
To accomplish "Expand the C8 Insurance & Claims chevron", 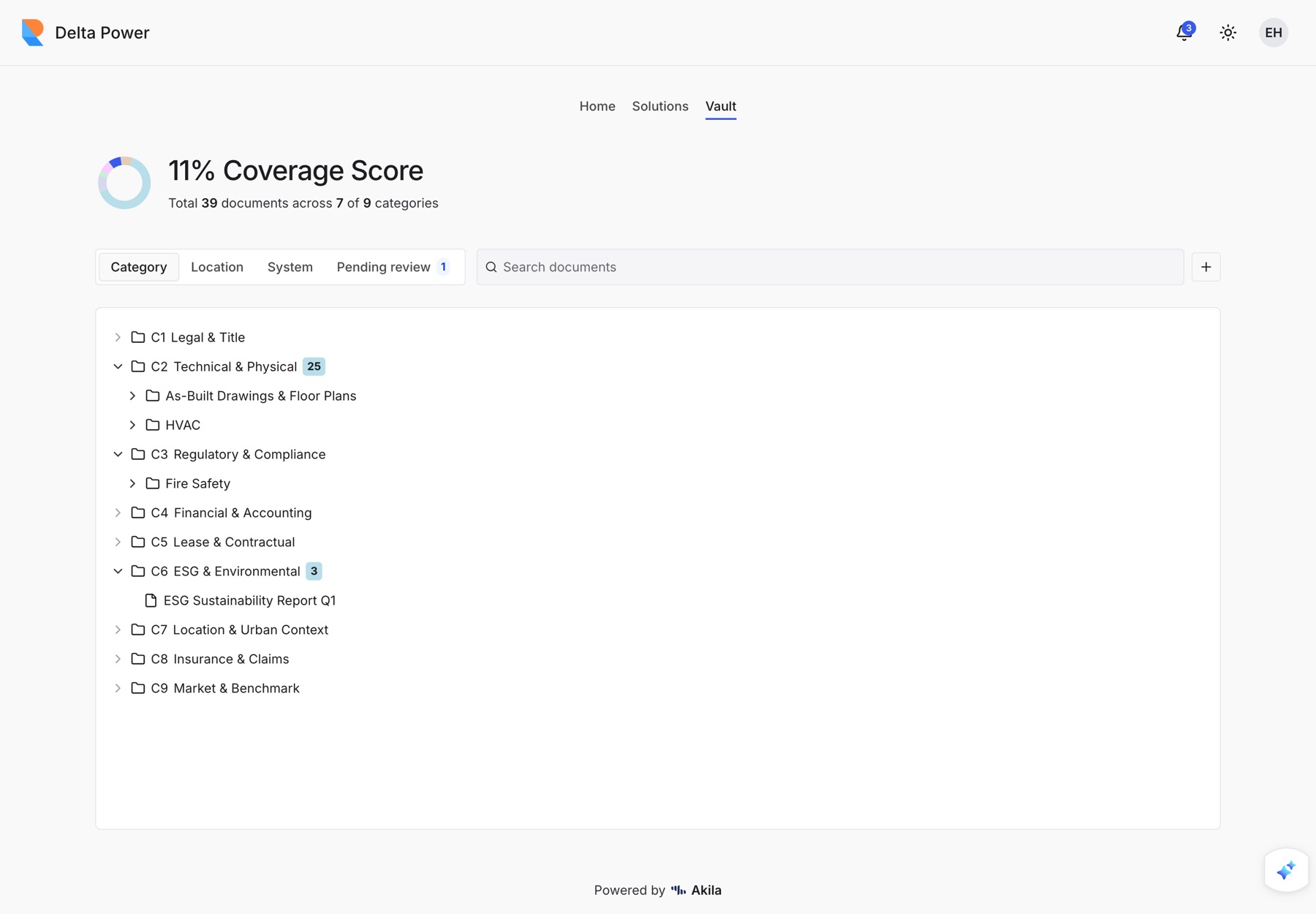I will (x=118, y=659).
